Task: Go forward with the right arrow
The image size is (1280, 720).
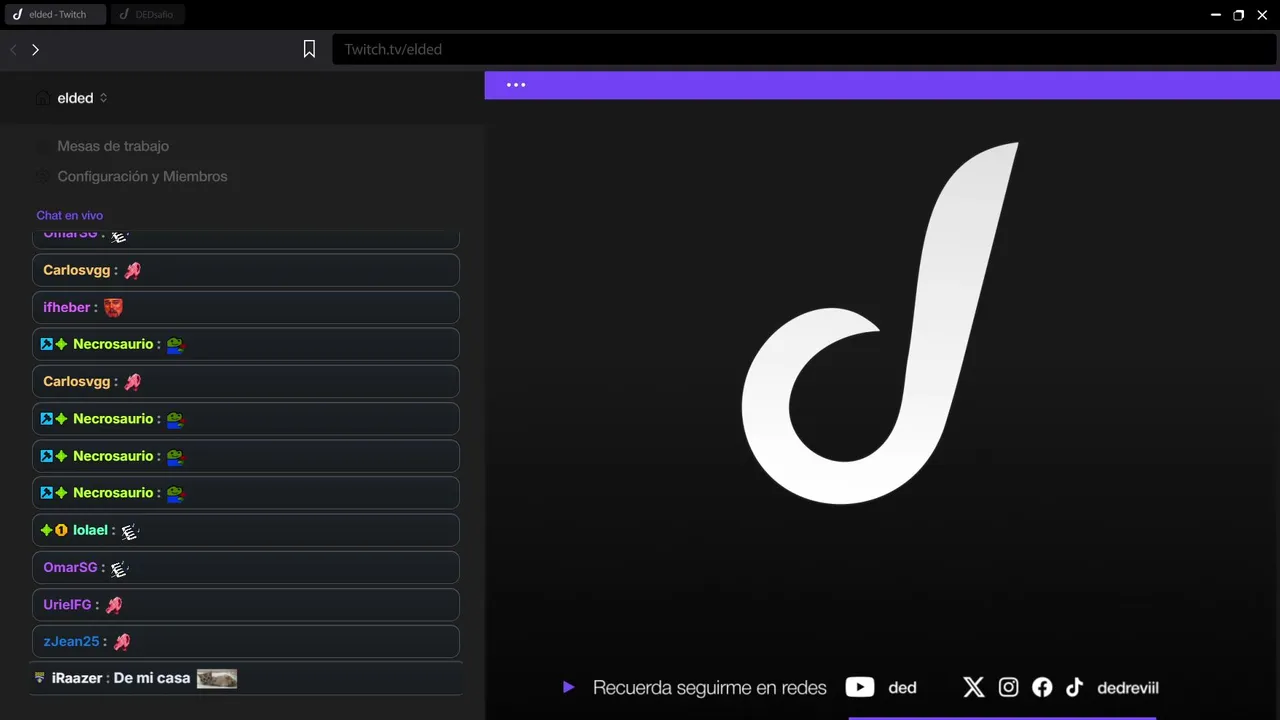Action: coord(35,49)
